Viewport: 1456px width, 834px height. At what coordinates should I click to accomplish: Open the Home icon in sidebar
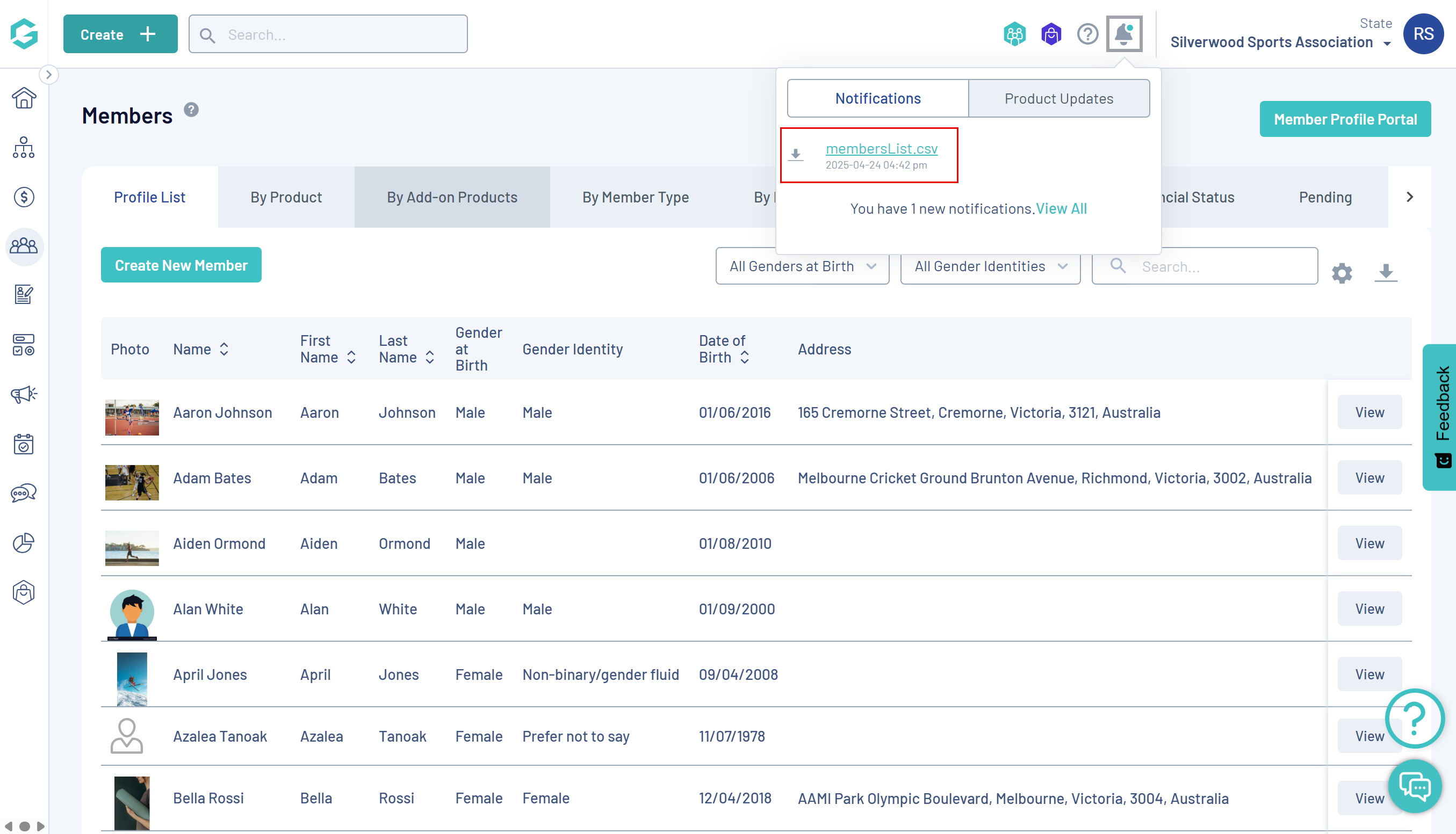[24, 98]
